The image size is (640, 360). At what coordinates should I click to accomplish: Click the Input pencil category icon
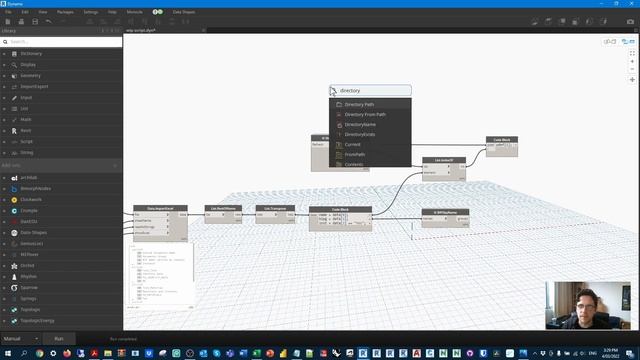pos(14,98)
